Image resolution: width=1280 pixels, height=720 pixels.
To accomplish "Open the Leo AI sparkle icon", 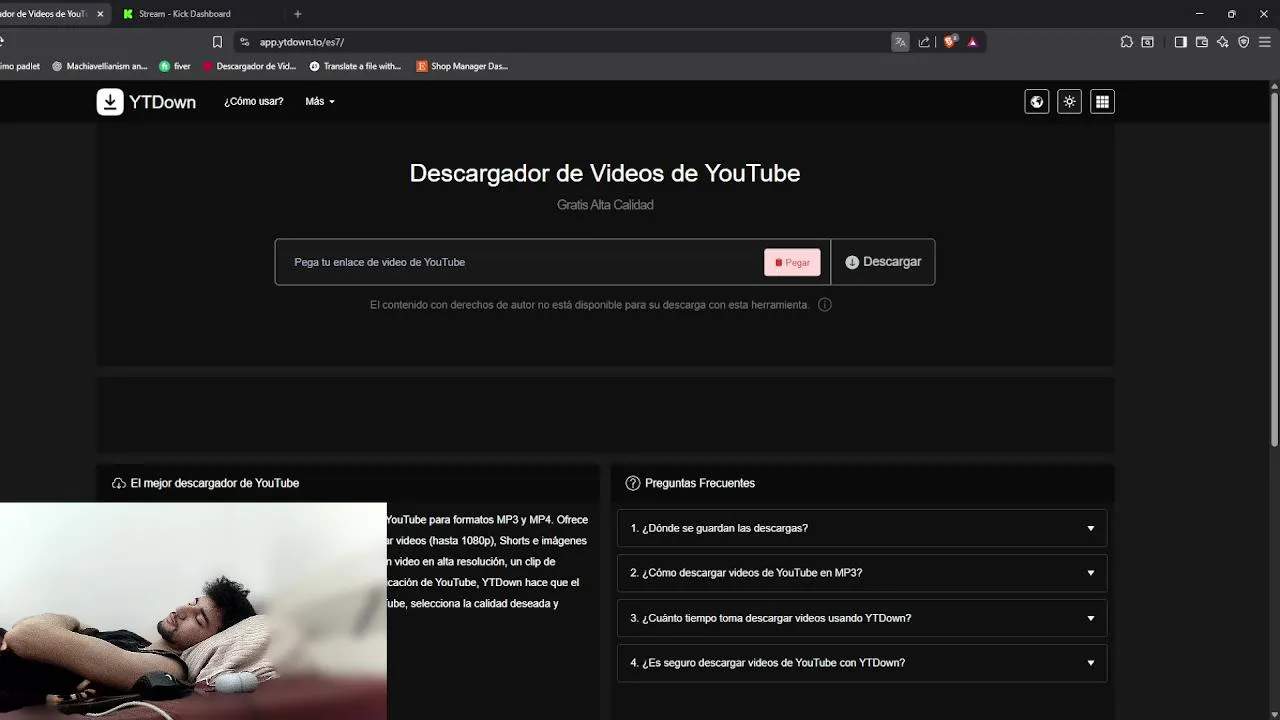I will pos(1223,42).
